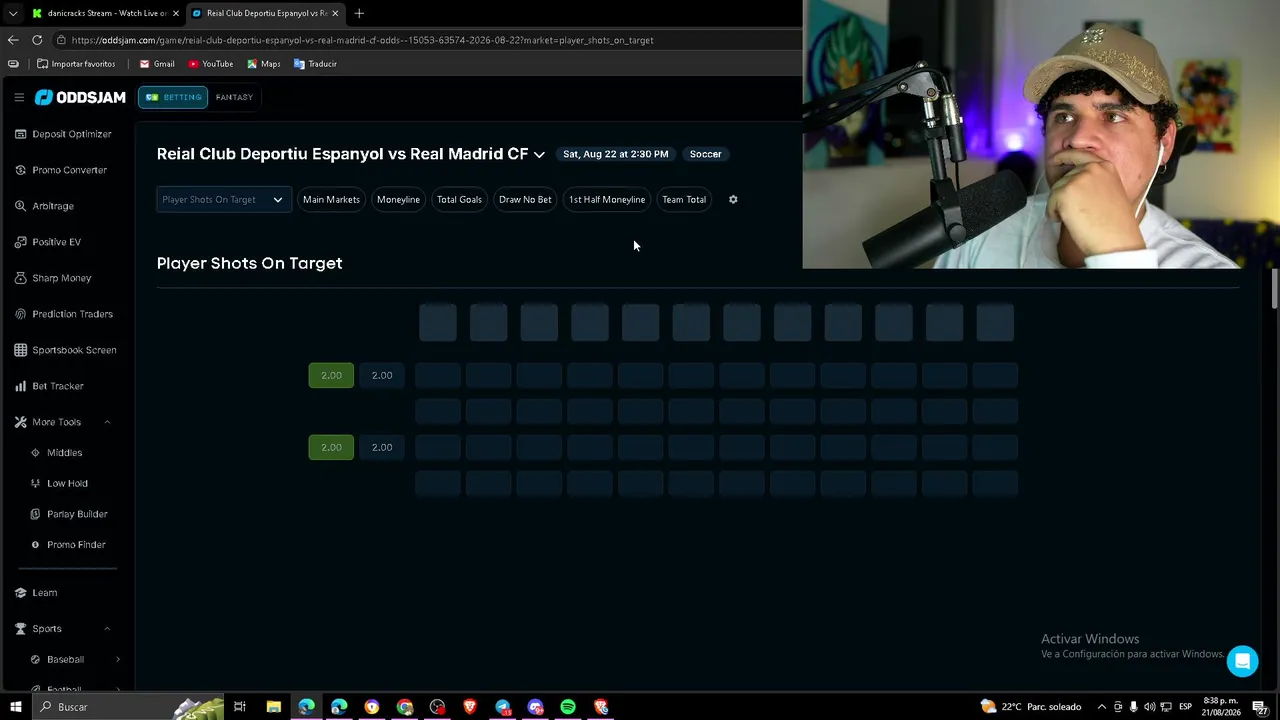
Task: Click the first row's gray 2.00 odds
Action: pos(382,375)
